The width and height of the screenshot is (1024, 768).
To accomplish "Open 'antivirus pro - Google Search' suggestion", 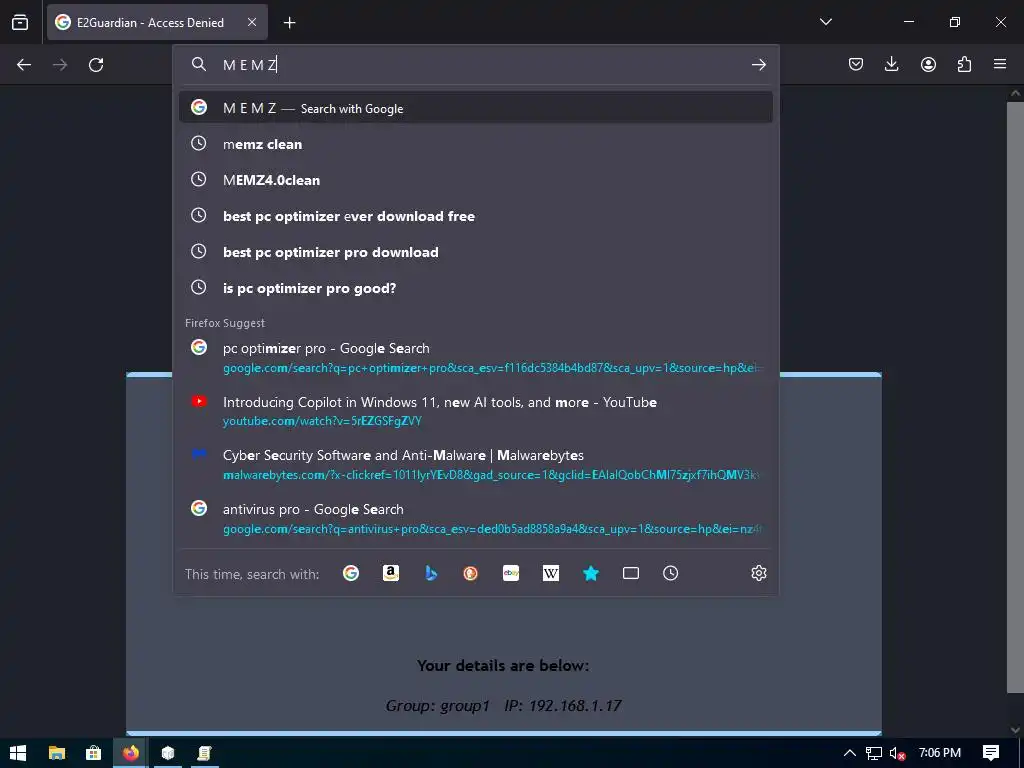I will point(475,518).
